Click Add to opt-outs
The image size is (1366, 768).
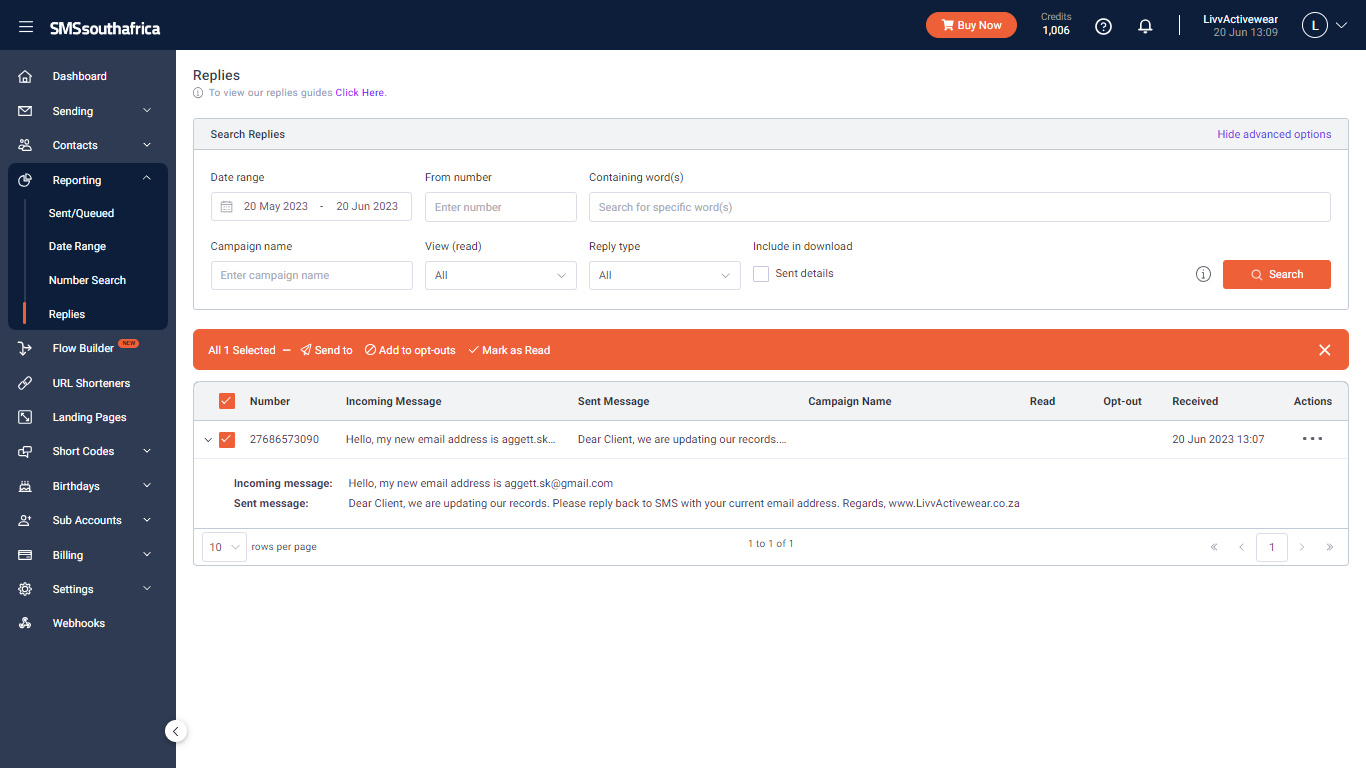410,350
